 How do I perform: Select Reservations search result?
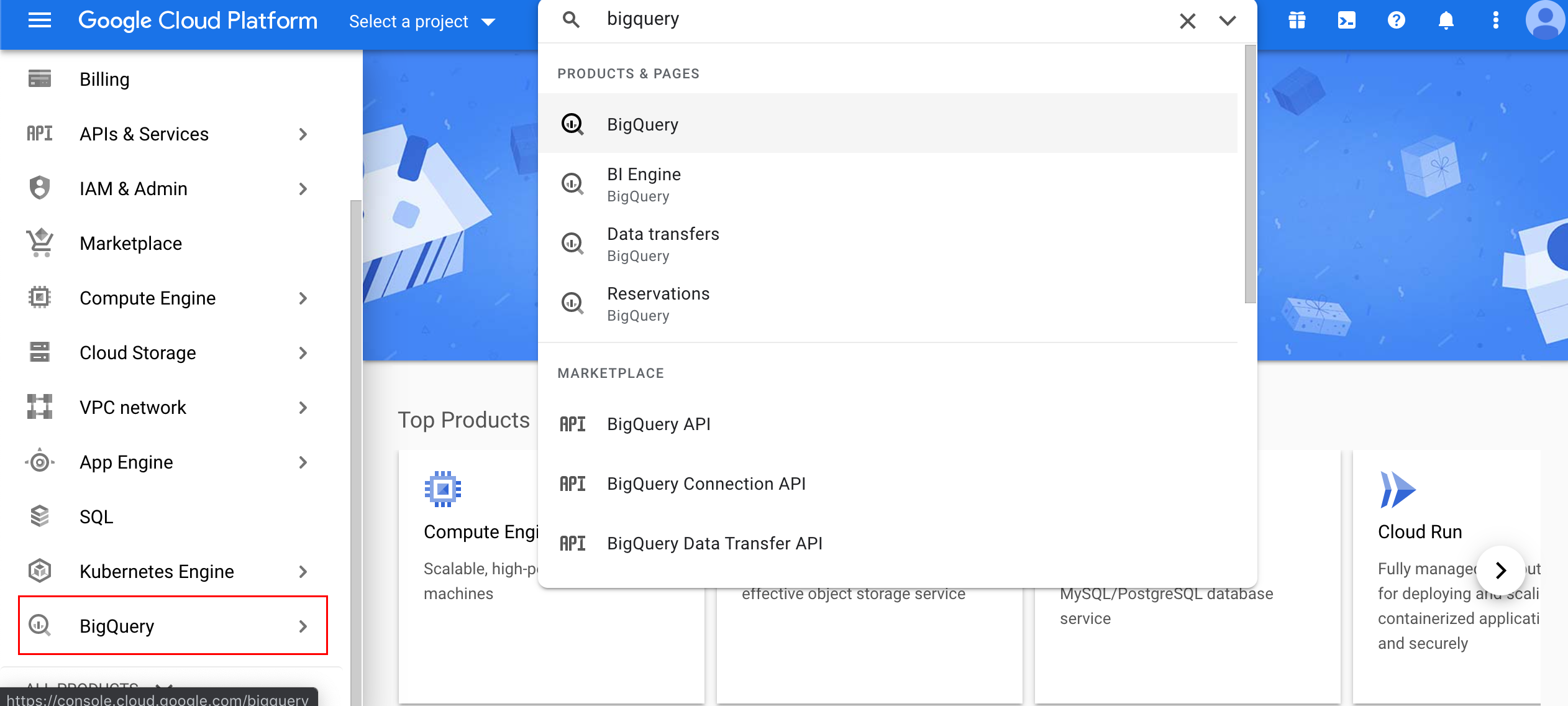coord(888,303)
